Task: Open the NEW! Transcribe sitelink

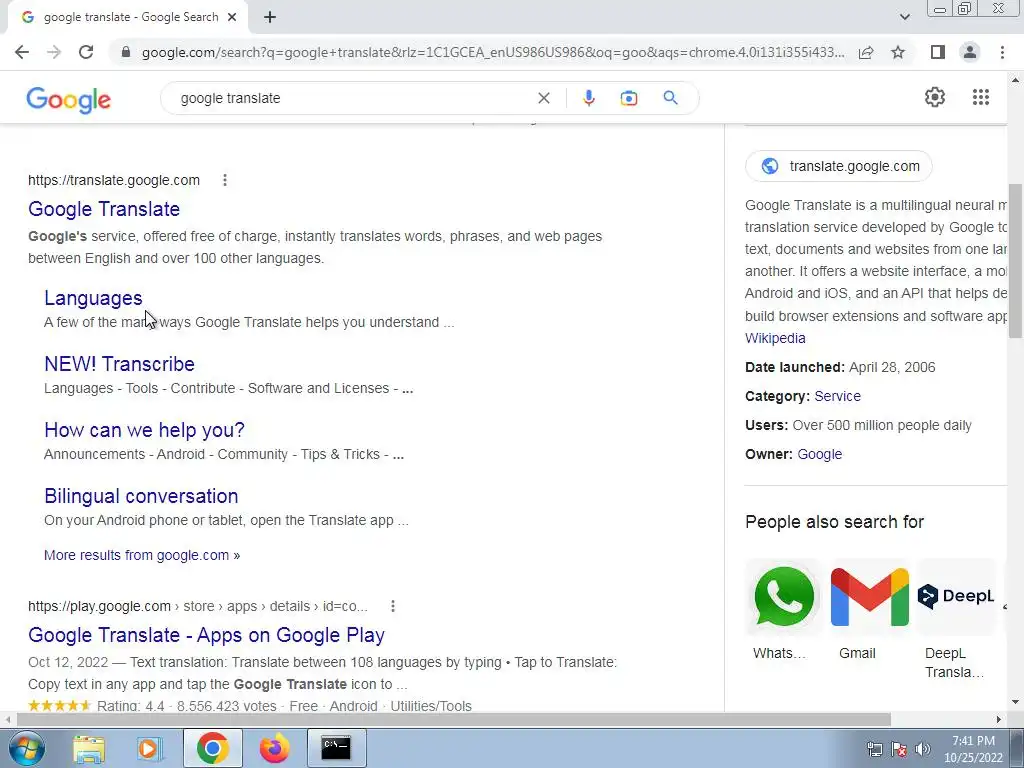Action: click(120, 364)
